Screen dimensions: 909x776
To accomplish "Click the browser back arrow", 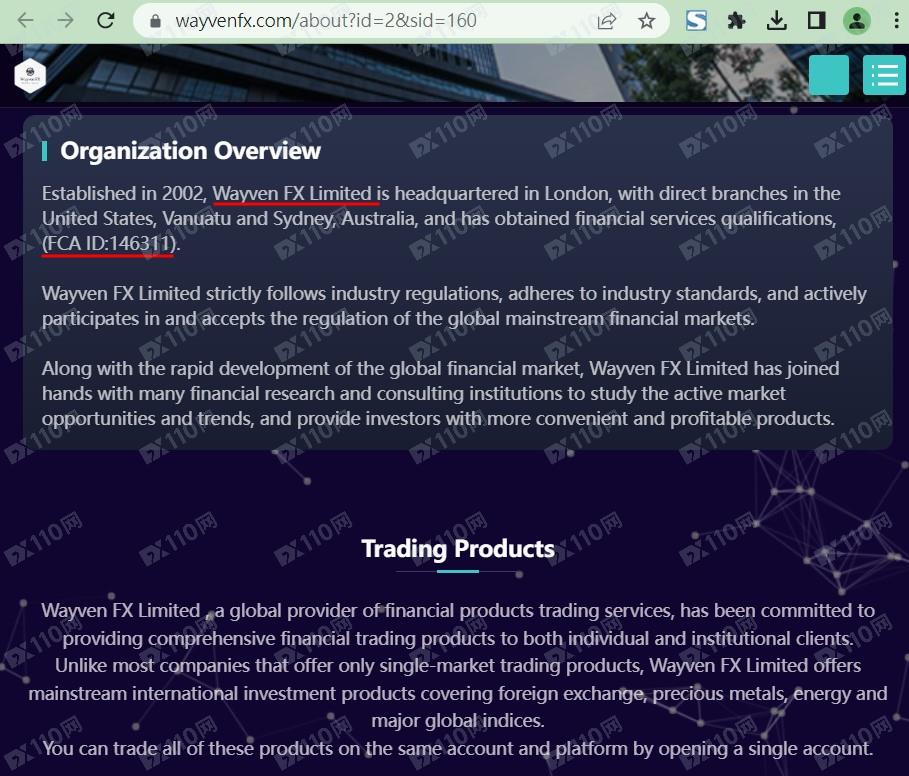I will 26,20.
